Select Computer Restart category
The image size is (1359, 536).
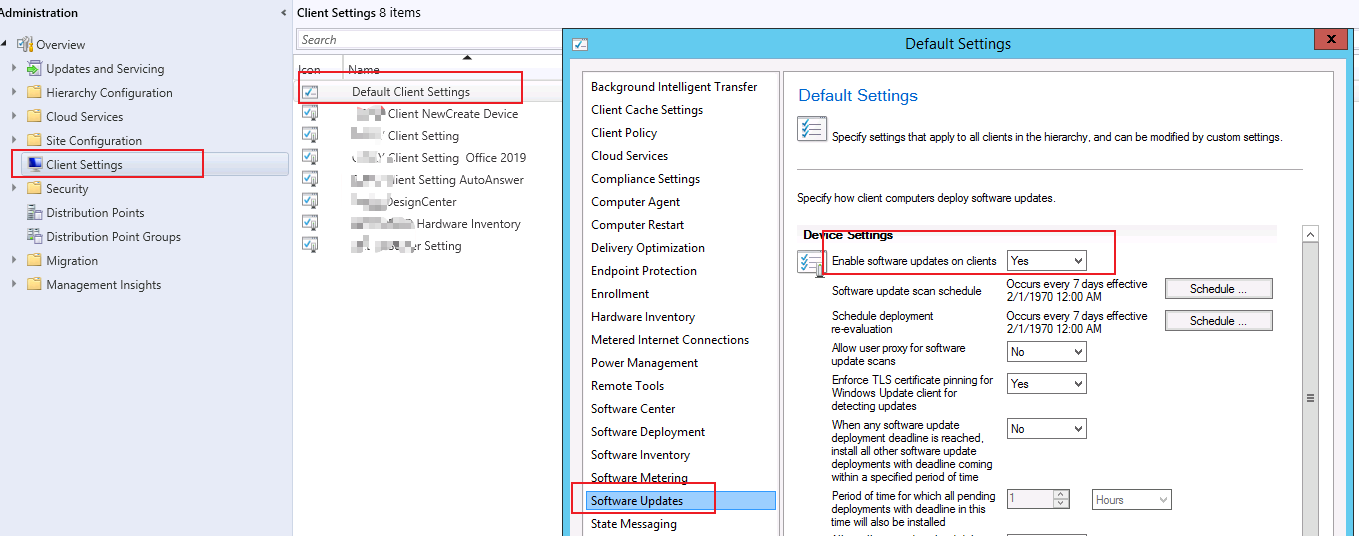pyautogui.click(x=637, y=225)
